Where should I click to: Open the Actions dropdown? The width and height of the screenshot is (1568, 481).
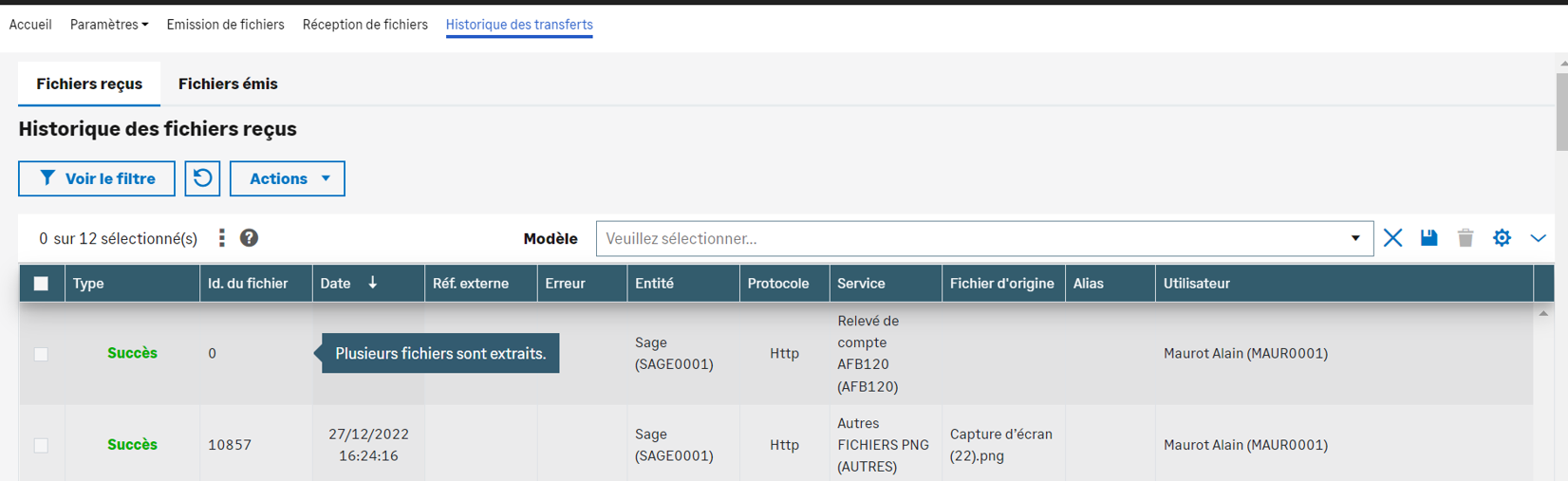(287, 178)
